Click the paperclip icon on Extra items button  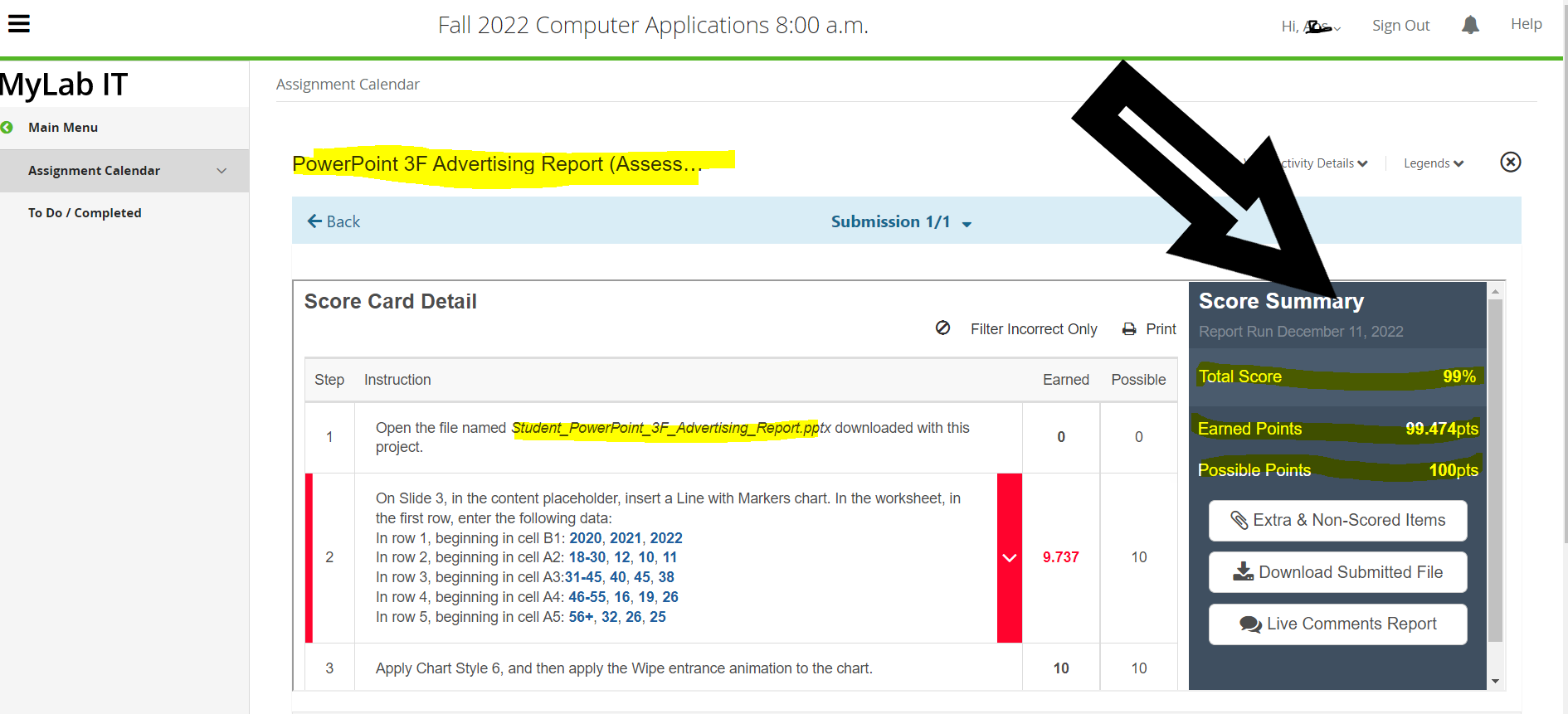pyautogui.click(x=1239, y=520)
